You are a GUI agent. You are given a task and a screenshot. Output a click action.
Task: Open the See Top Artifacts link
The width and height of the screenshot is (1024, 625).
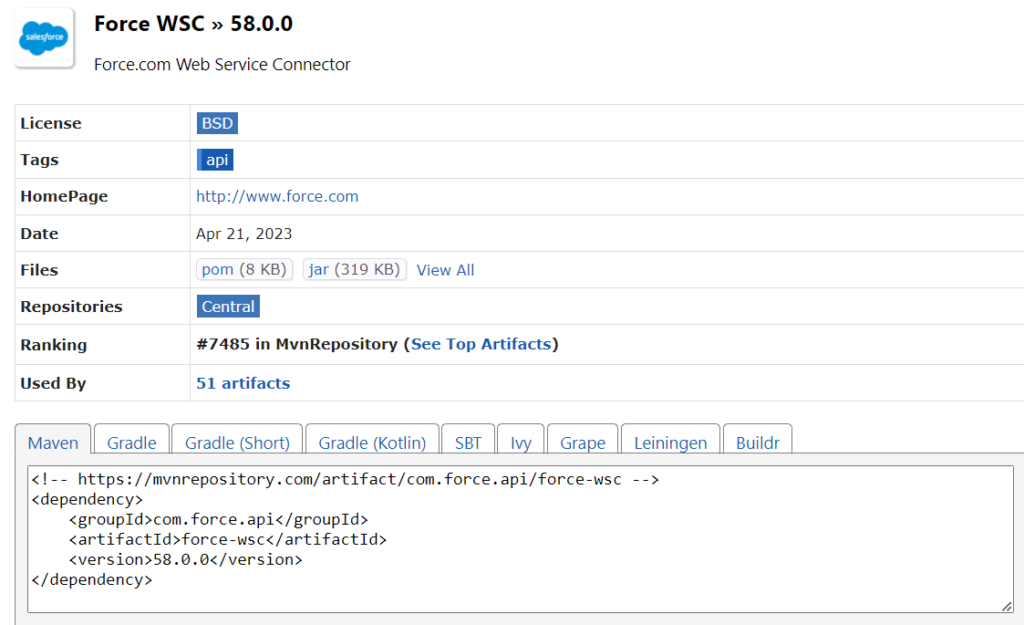481,344
